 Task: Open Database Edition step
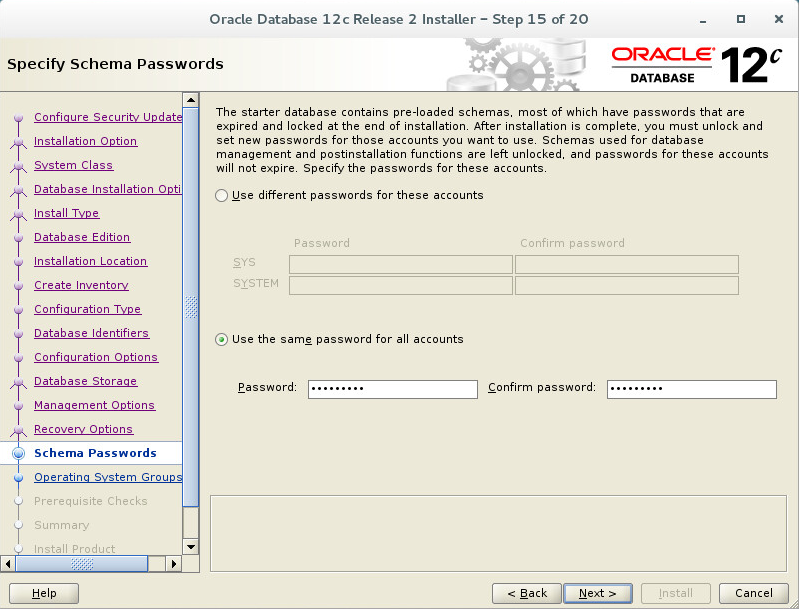pyautogui.click(x=82, y=237)
